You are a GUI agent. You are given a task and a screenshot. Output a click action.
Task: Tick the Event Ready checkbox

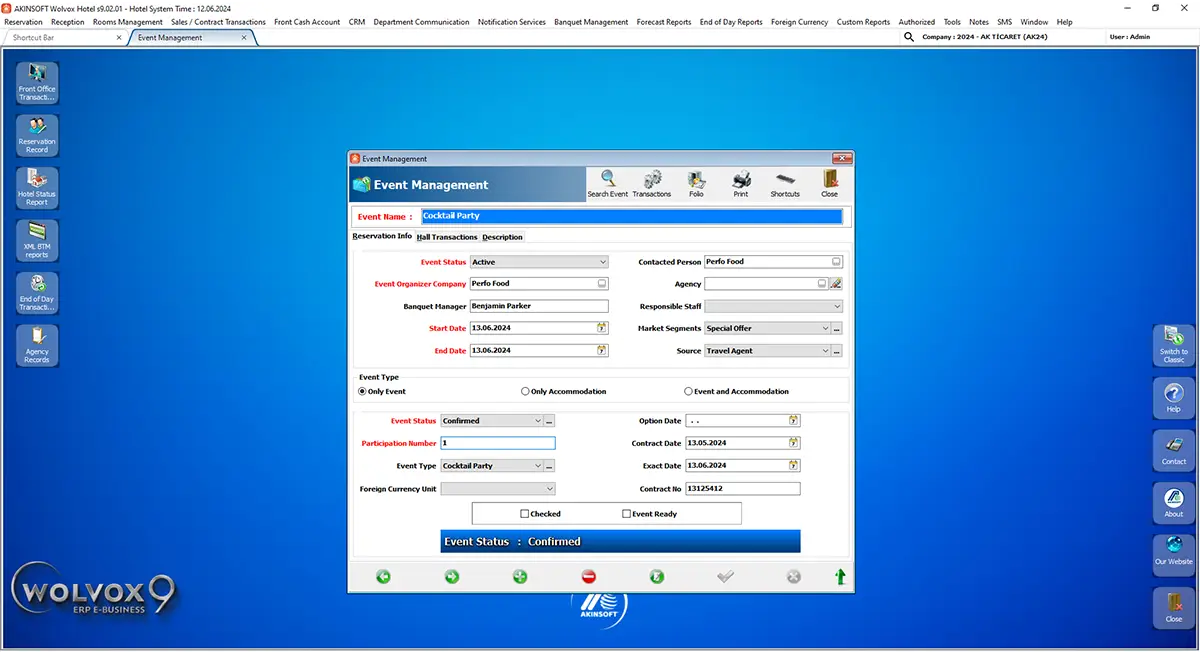[x=627, y=514]
